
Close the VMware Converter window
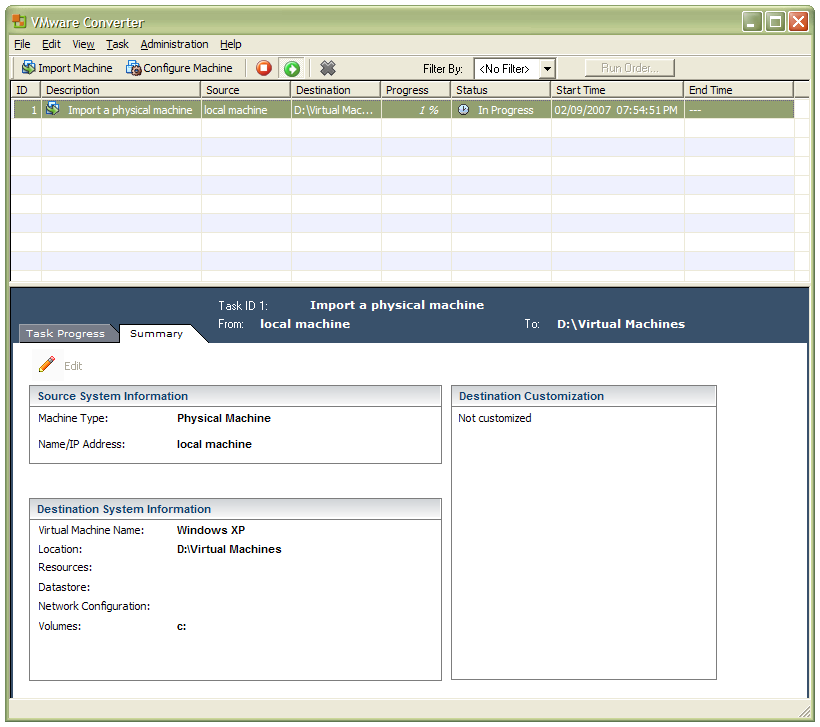click(x=799, y=21)
